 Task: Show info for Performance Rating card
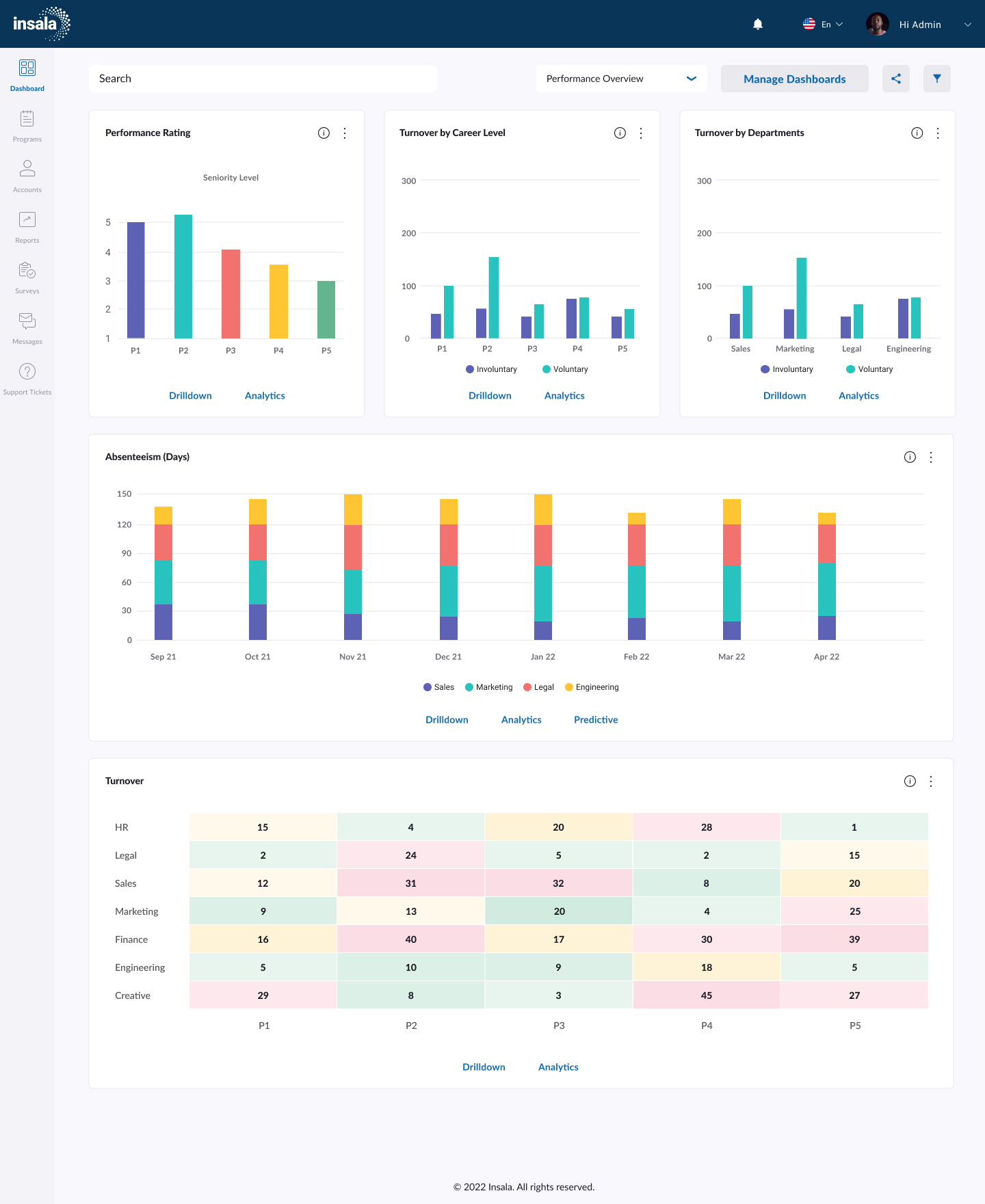coord(324,133)
